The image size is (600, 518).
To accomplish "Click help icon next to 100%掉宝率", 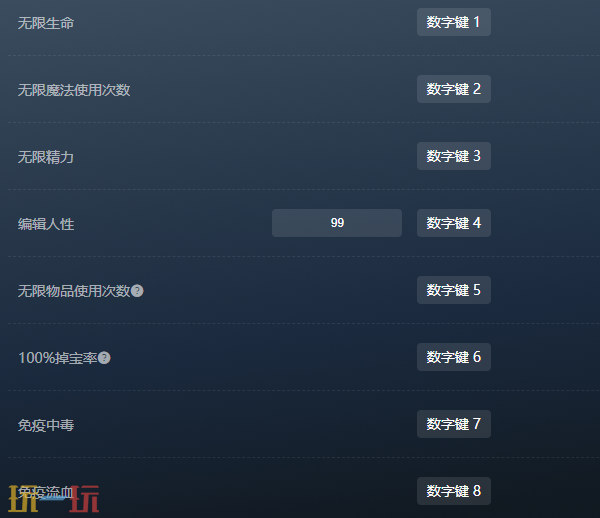I will tap(104, 358).
